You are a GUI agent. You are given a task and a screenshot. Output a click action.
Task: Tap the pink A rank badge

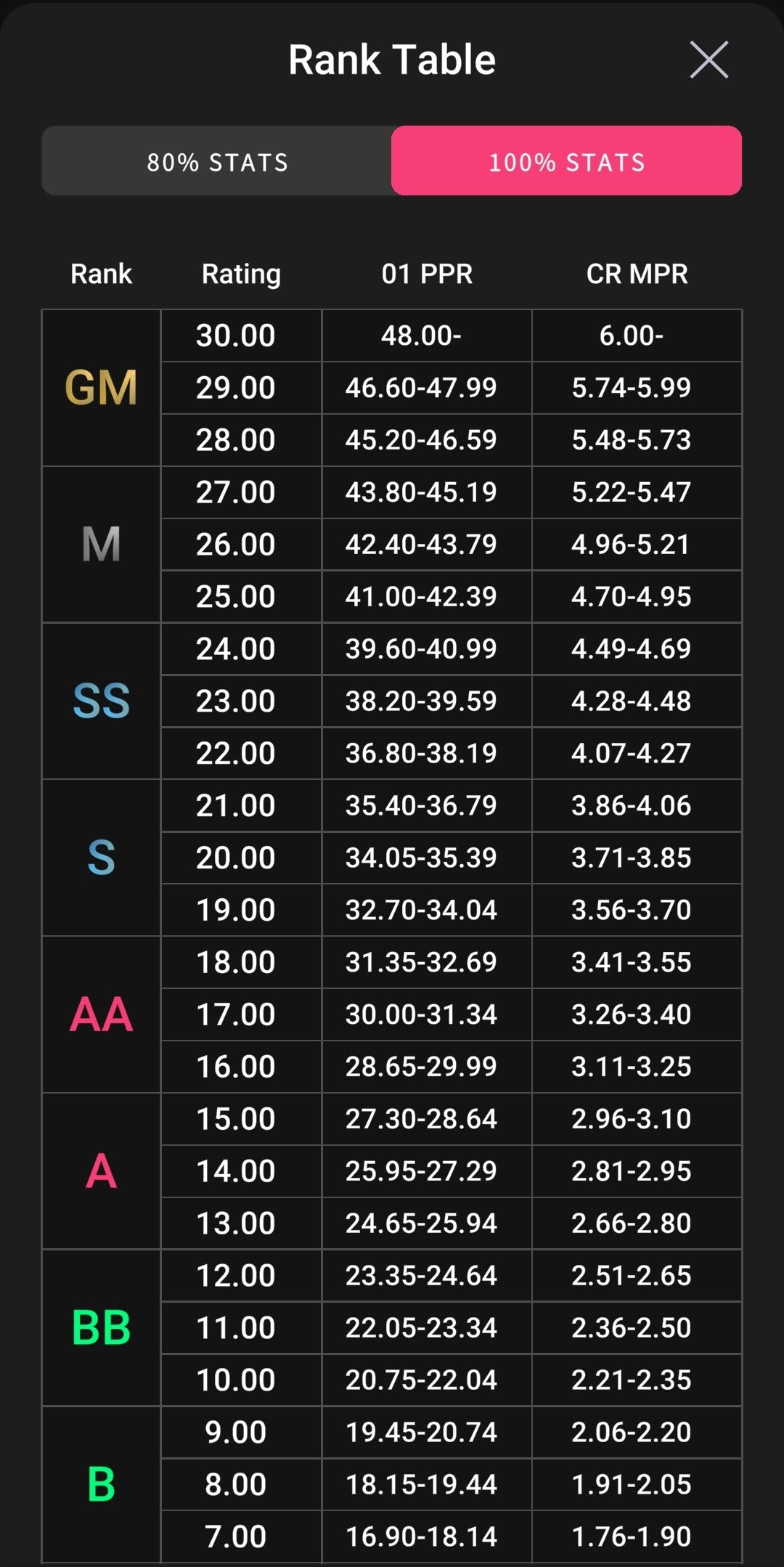point(101,1171)
